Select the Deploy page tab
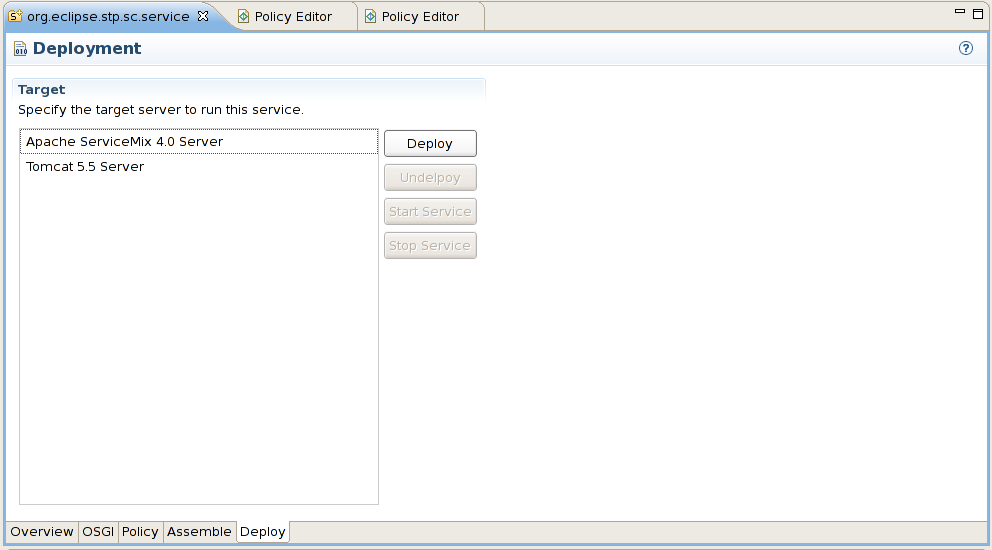 263,532
